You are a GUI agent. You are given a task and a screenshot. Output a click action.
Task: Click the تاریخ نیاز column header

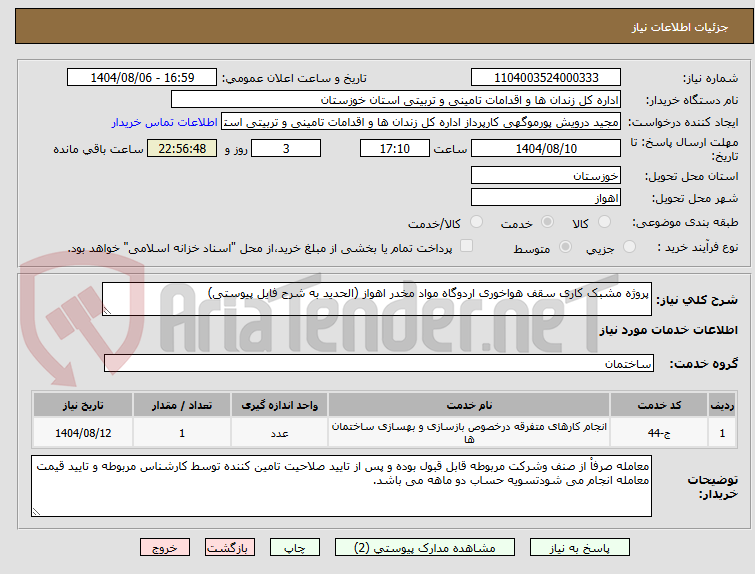tap(83, 405)
